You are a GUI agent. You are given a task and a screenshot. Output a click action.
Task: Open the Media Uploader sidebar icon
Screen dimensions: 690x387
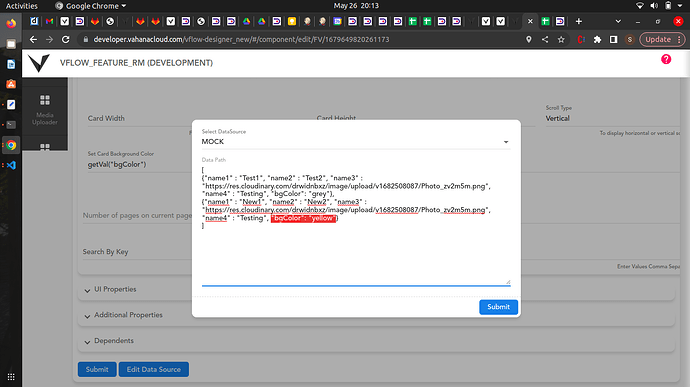pyautogui.click(x=45, y=110)
